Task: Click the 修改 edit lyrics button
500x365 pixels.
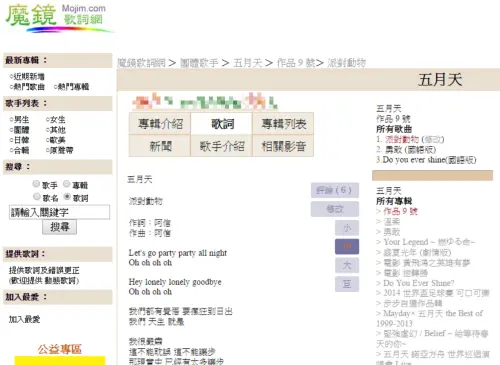Action: click(x=335, y=209)
